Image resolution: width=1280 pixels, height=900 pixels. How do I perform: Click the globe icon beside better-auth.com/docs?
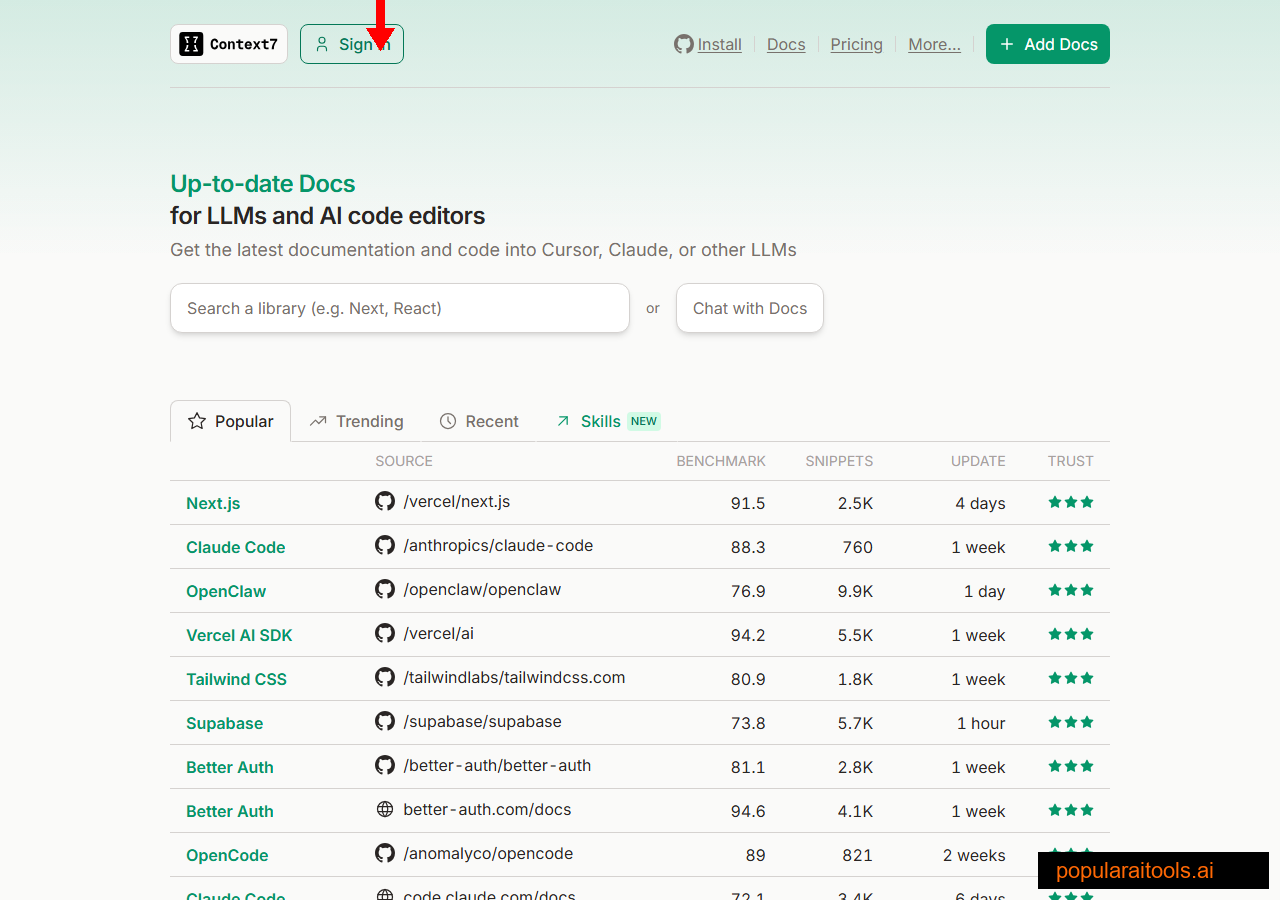[385, 809]
